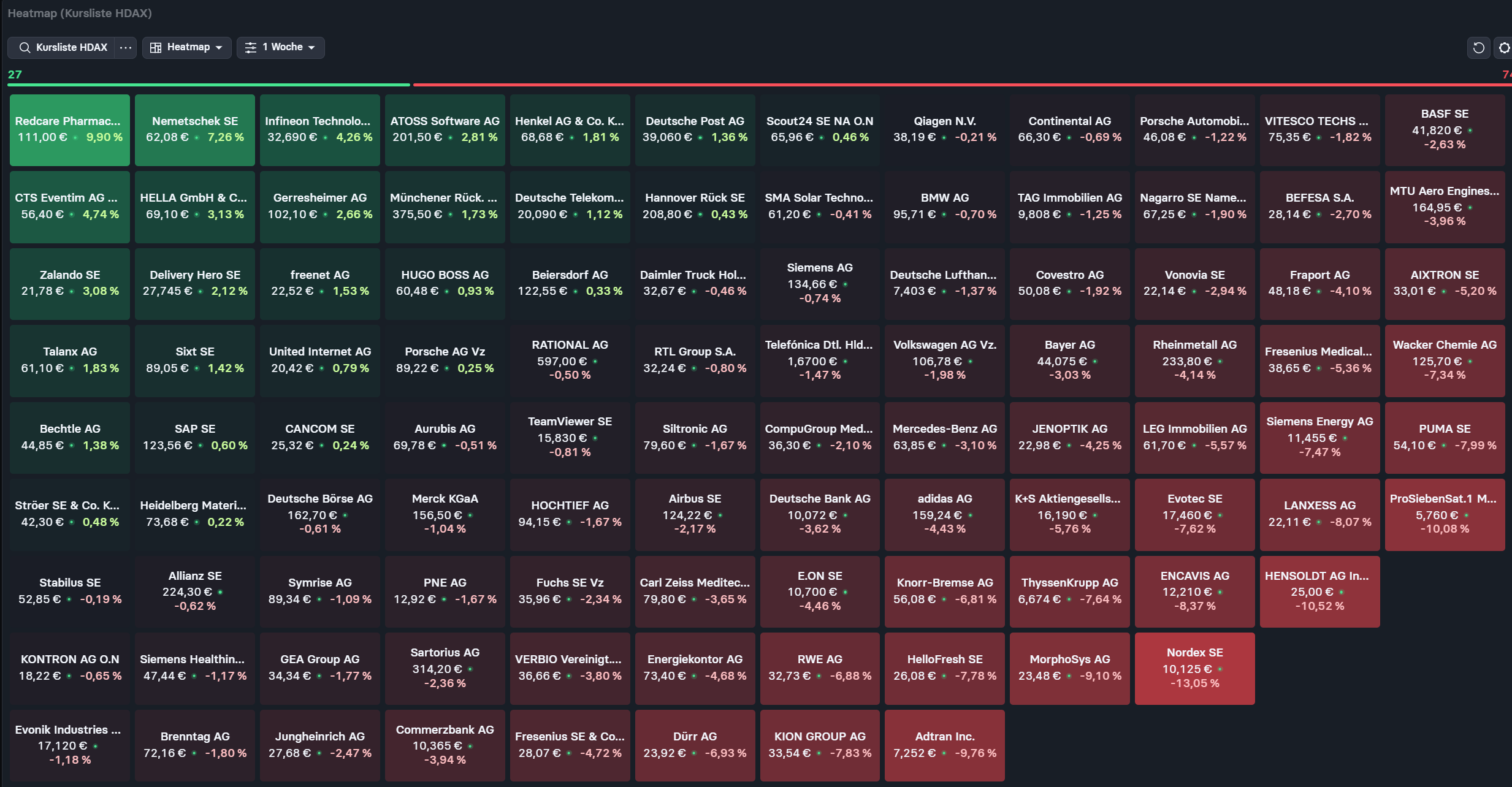Screen dimensions: 1512x787
Task: Select the RWE AG tile
Action: point(820,668)
